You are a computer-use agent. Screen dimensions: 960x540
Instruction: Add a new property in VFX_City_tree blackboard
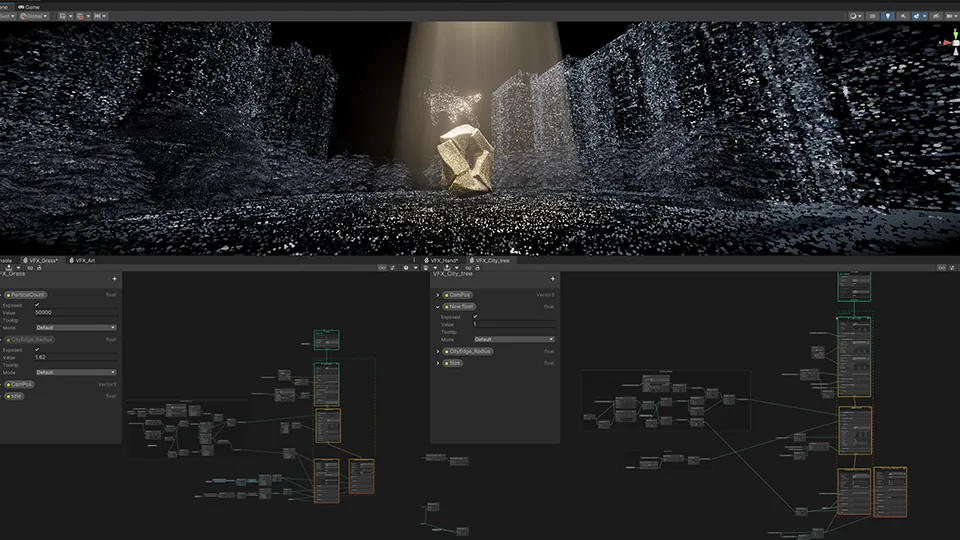point(553,279)
